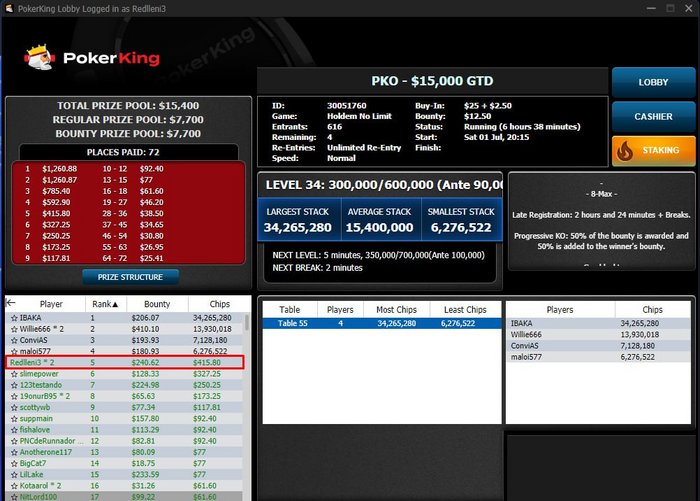Click the star icon beside Anotherone117
Screen dimensions: 700x501
click(14, 452)
